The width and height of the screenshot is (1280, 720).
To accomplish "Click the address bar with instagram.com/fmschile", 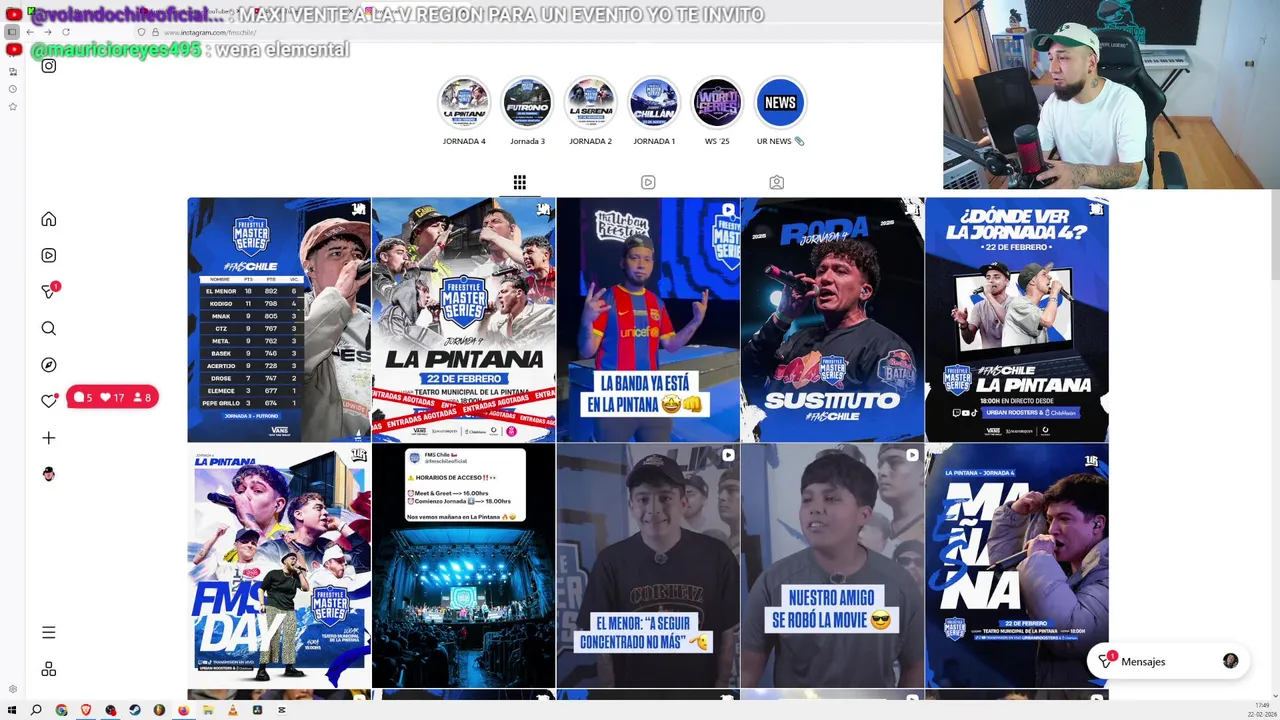I will tap(540, 32).
